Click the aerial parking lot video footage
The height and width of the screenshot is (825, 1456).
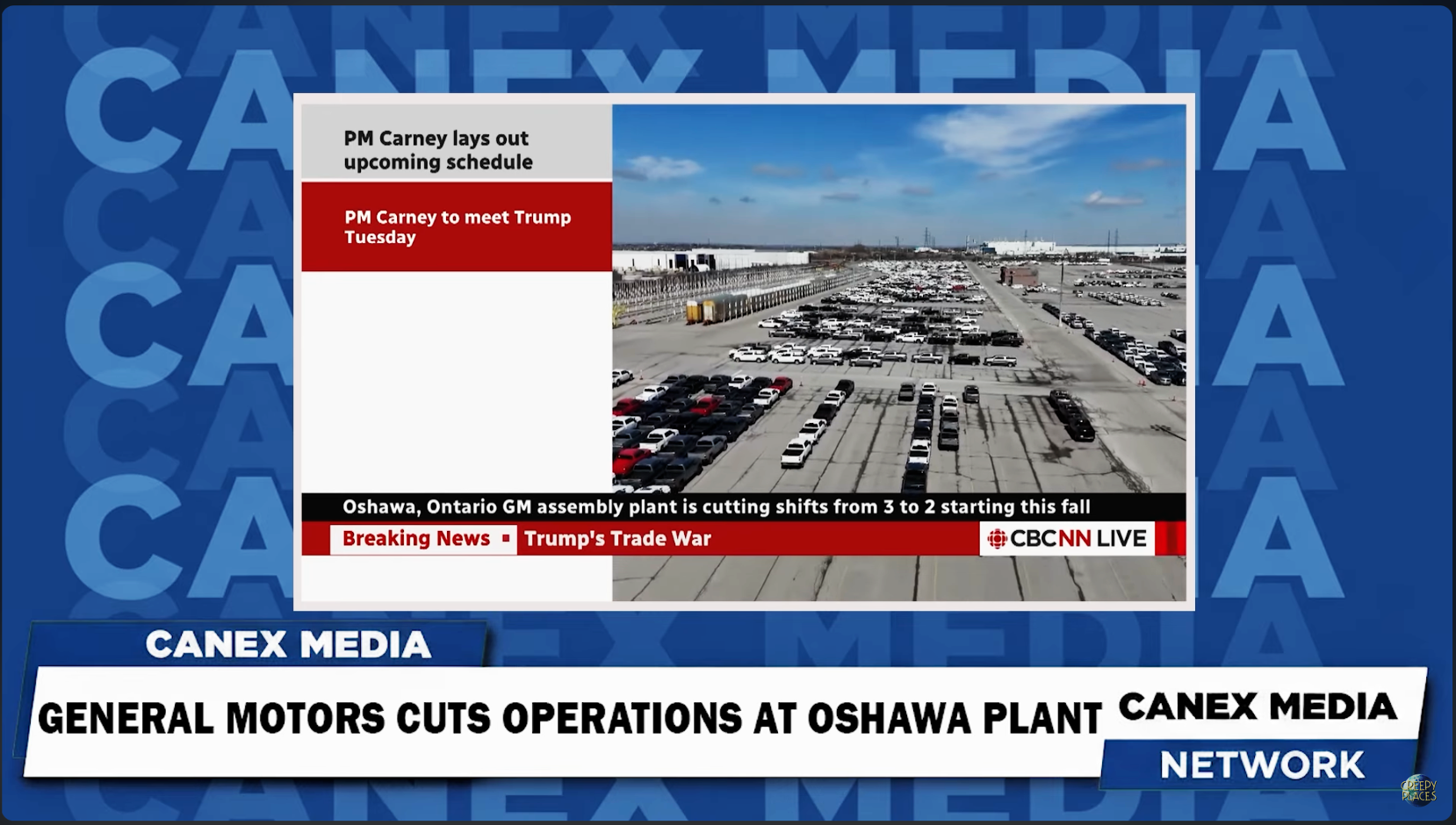coord(898,298)
